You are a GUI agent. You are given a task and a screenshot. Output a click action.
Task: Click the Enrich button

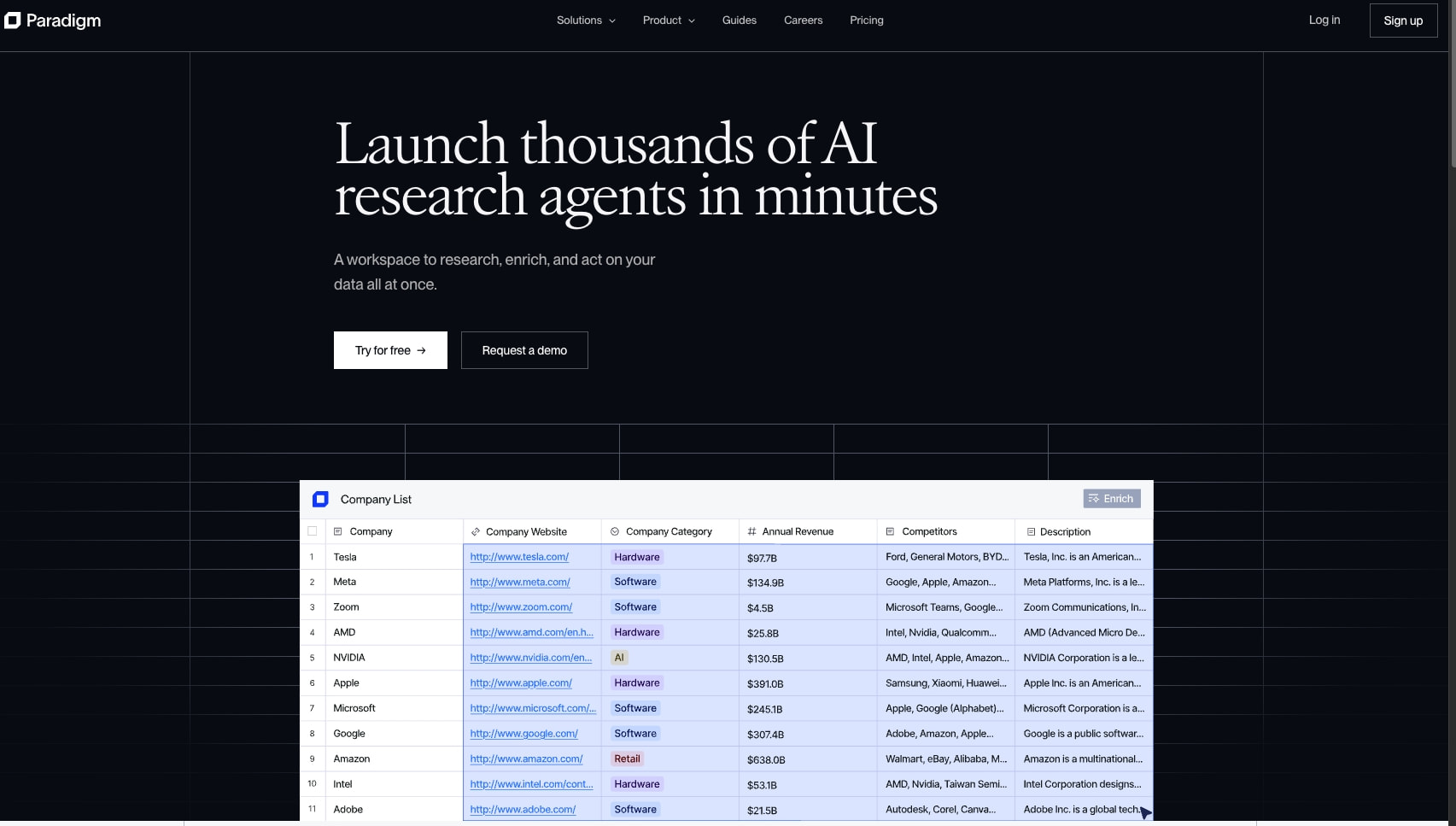tap(1112, 499)
